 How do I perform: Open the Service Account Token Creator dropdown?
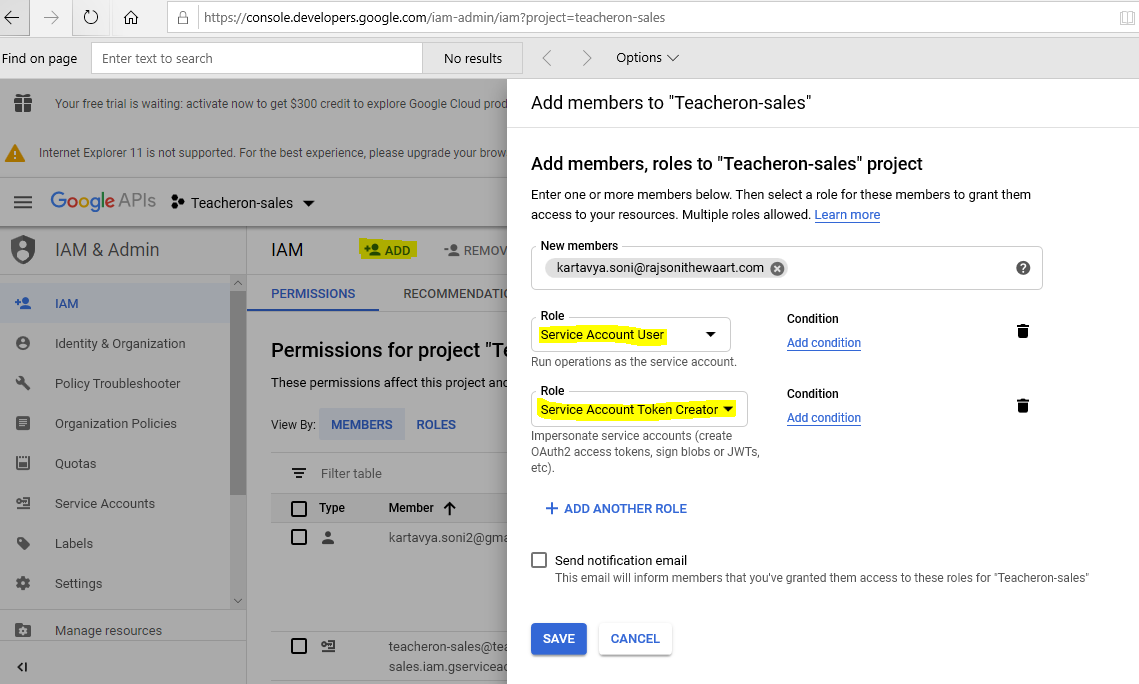pos(639,410)
